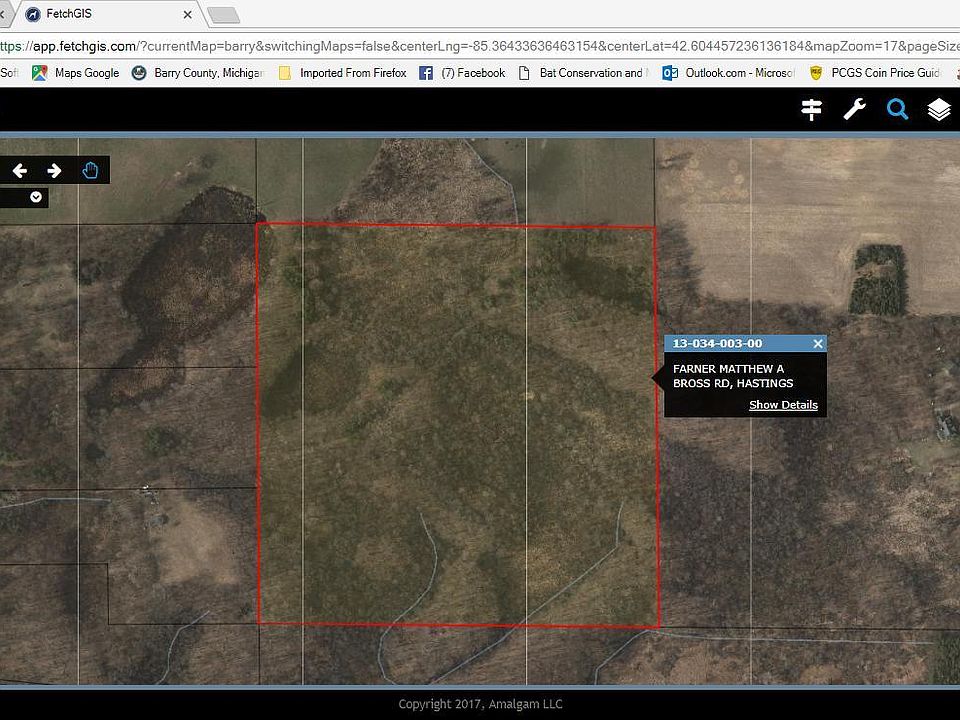This screenshot has width=960, height=720.
Task: Click the blue search magnifier icon
Action: pyautogui.click(x=897, y=110)
